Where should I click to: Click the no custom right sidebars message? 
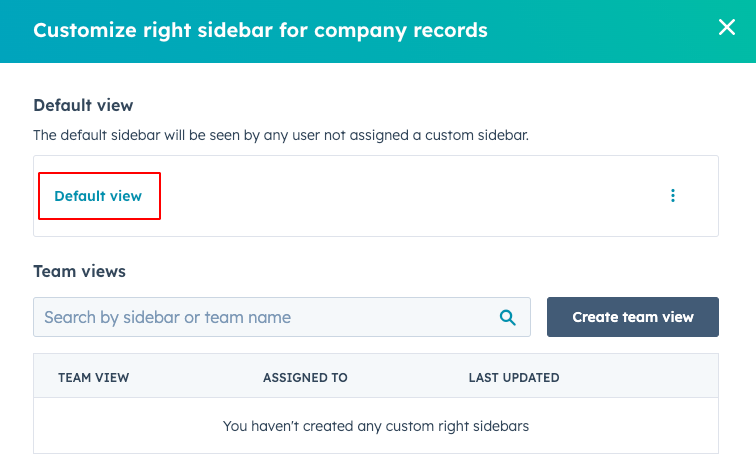click(376, 426)
